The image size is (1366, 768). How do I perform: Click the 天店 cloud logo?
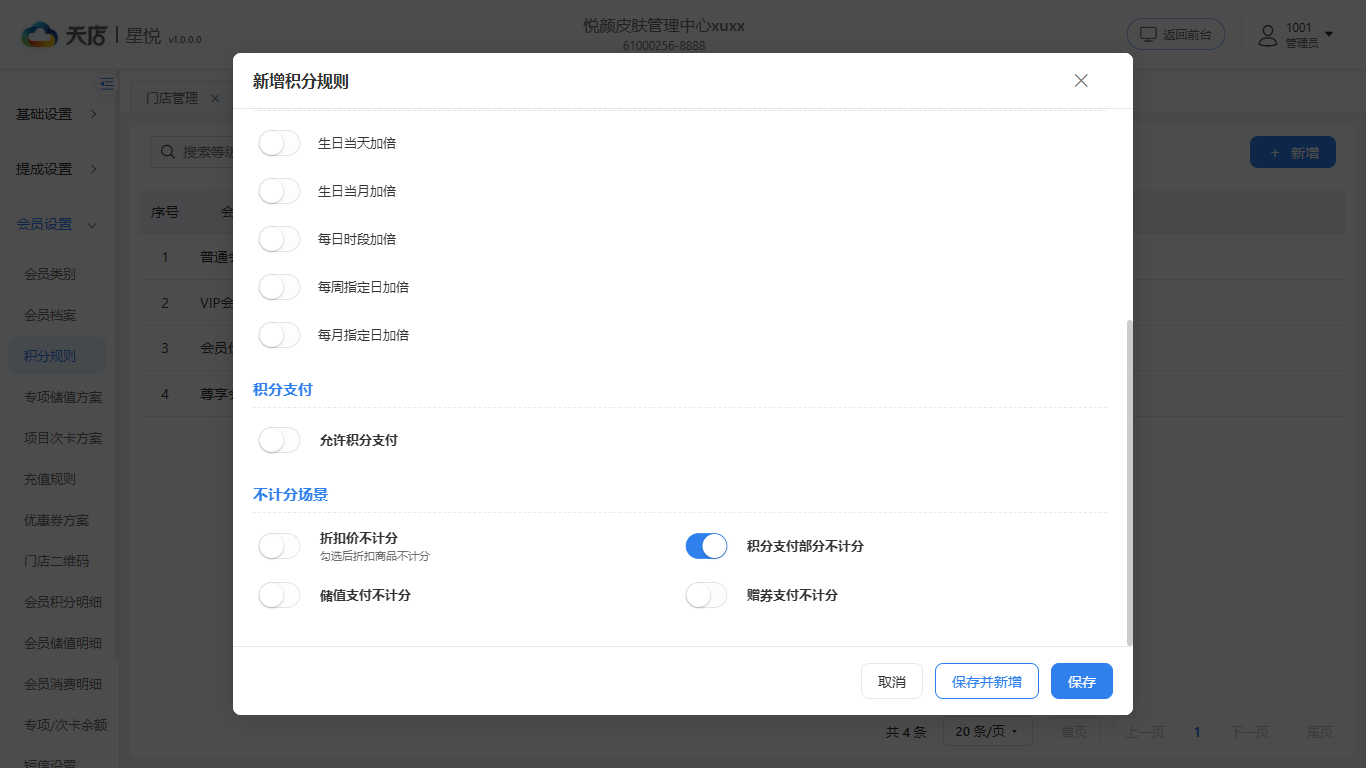point(40,35)
